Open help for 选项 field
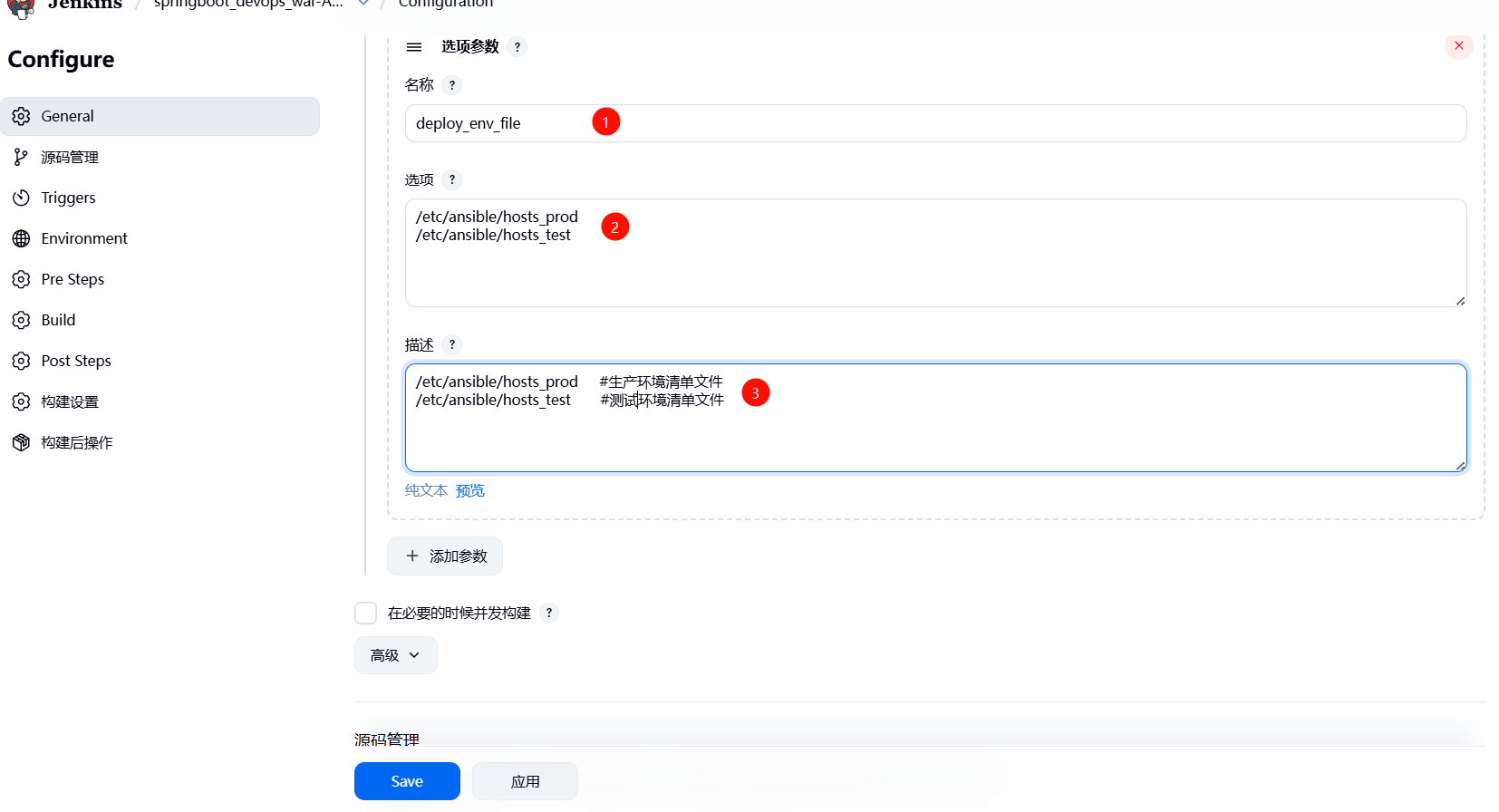1499x812 pixels. [452, 179]
